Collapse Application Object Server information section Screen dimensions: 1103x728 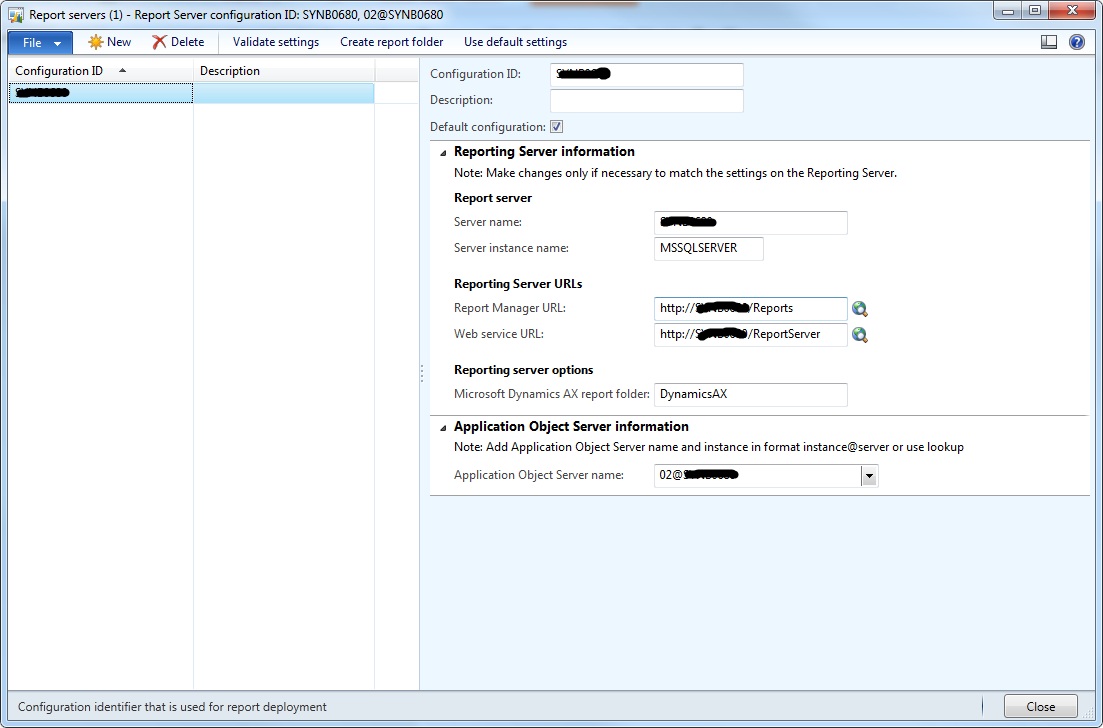pos(442,426)
